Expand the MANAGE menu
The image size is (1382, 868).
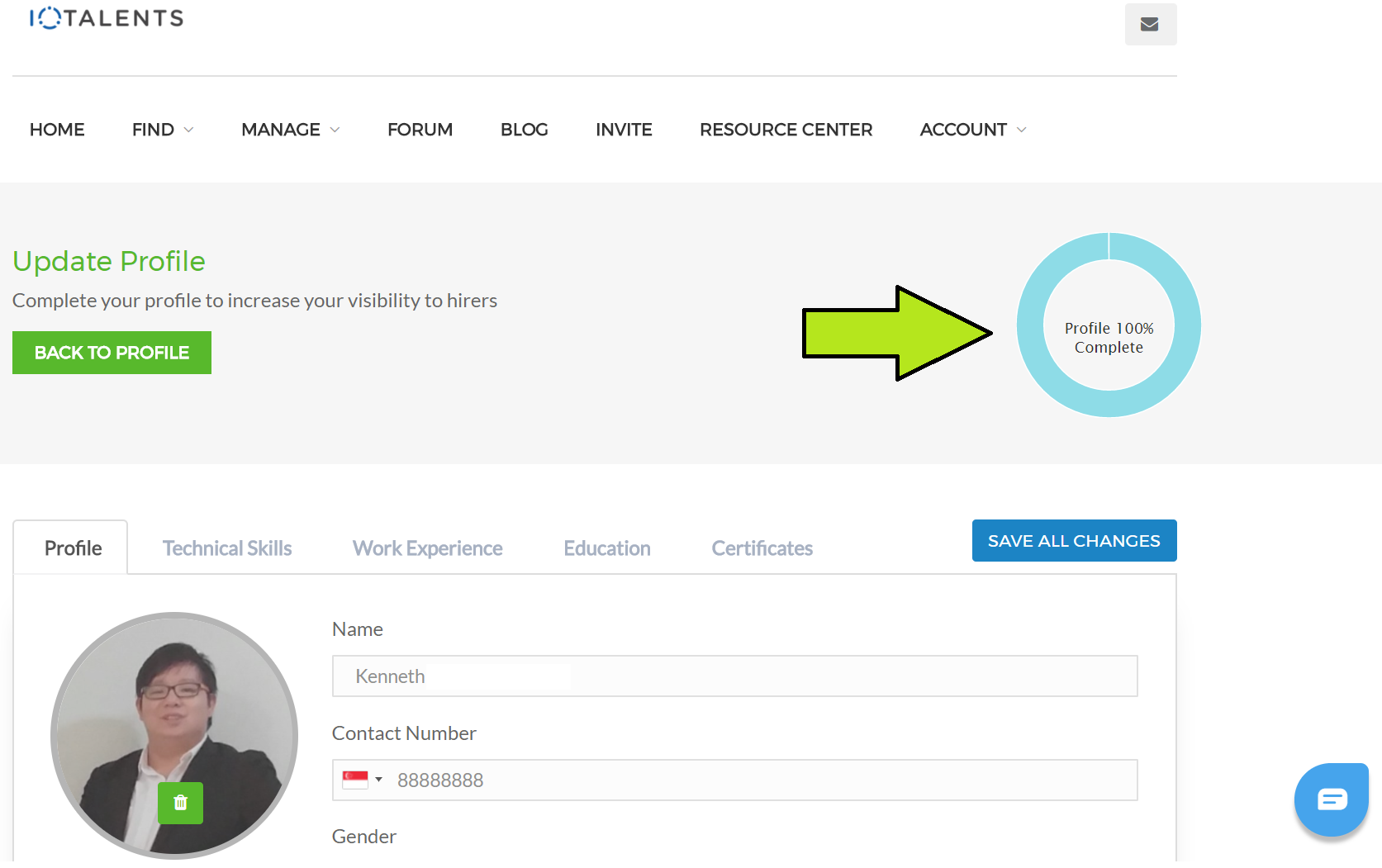[x=291, y=130]
